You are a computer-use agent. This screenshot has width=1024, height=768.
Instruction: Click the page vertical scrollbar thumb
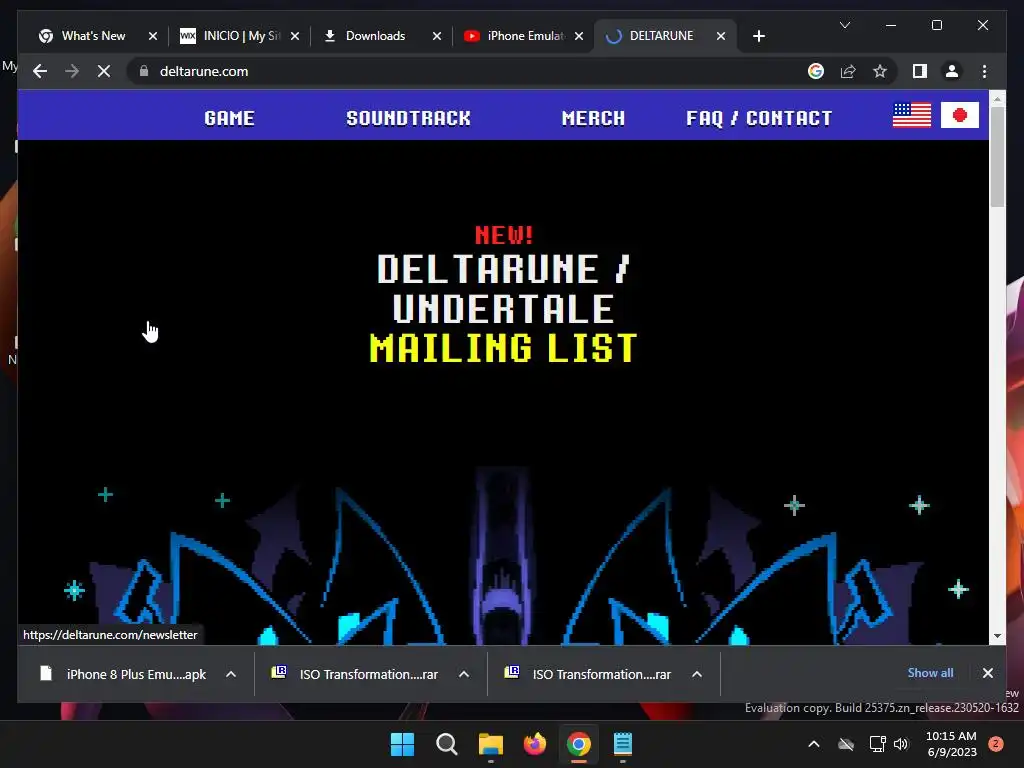997,157
